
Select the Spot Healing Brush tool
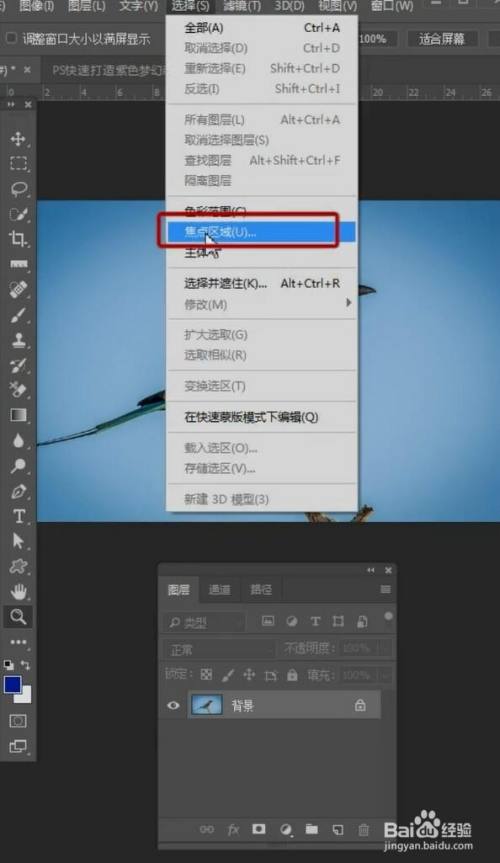point(18,289)
